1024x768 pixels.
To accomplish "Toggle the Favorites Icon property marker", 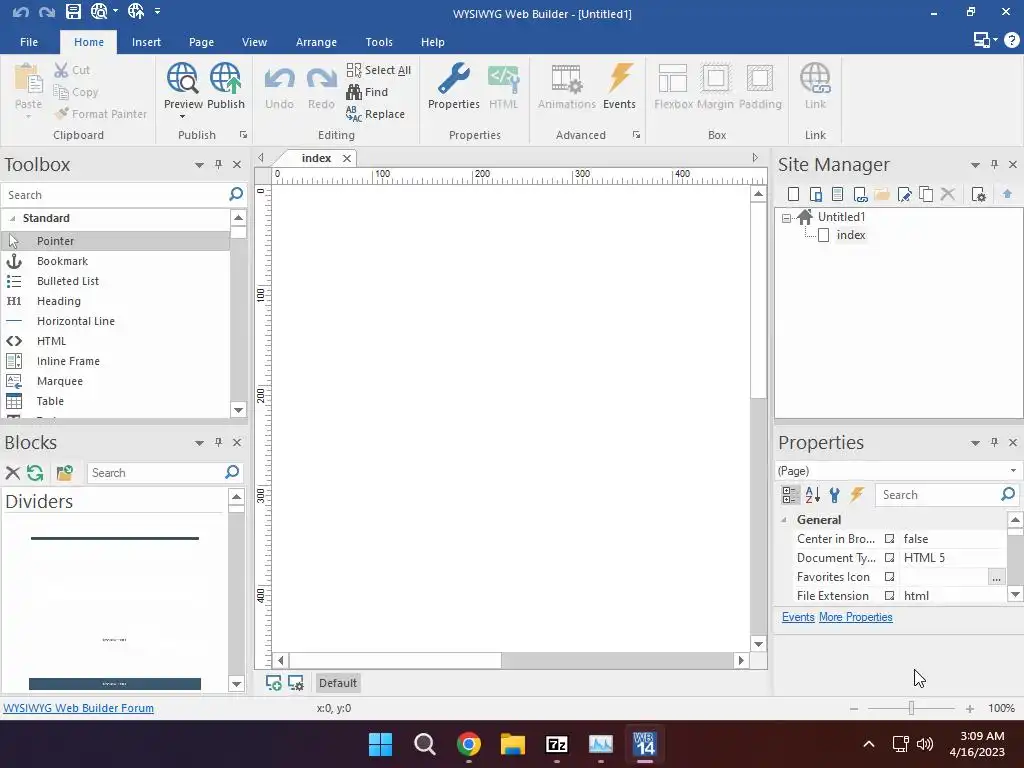I will [x=889, y=577].
